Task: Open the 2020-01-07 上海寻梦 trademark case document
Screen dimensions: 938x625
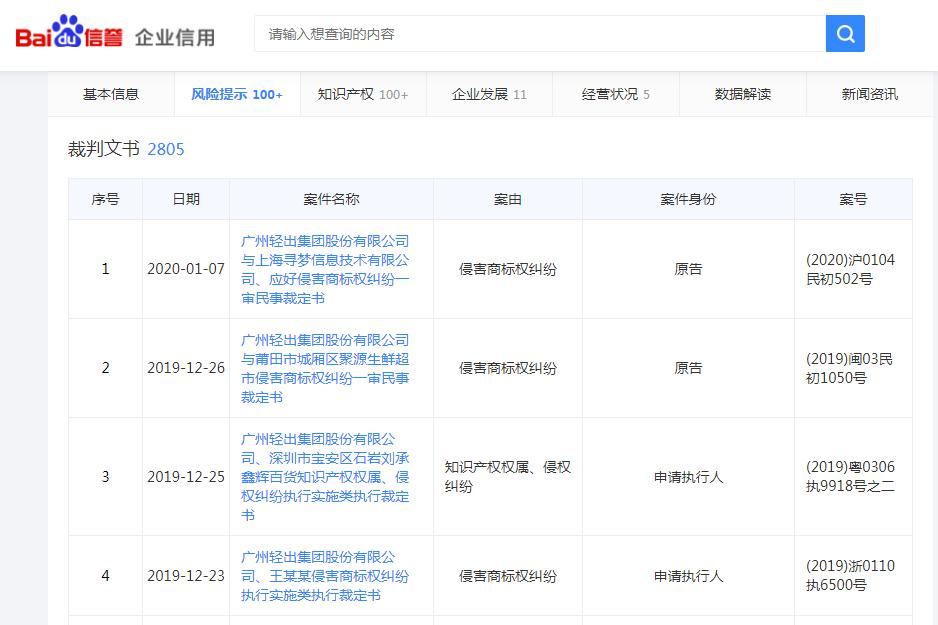Action: pos(330,268)
